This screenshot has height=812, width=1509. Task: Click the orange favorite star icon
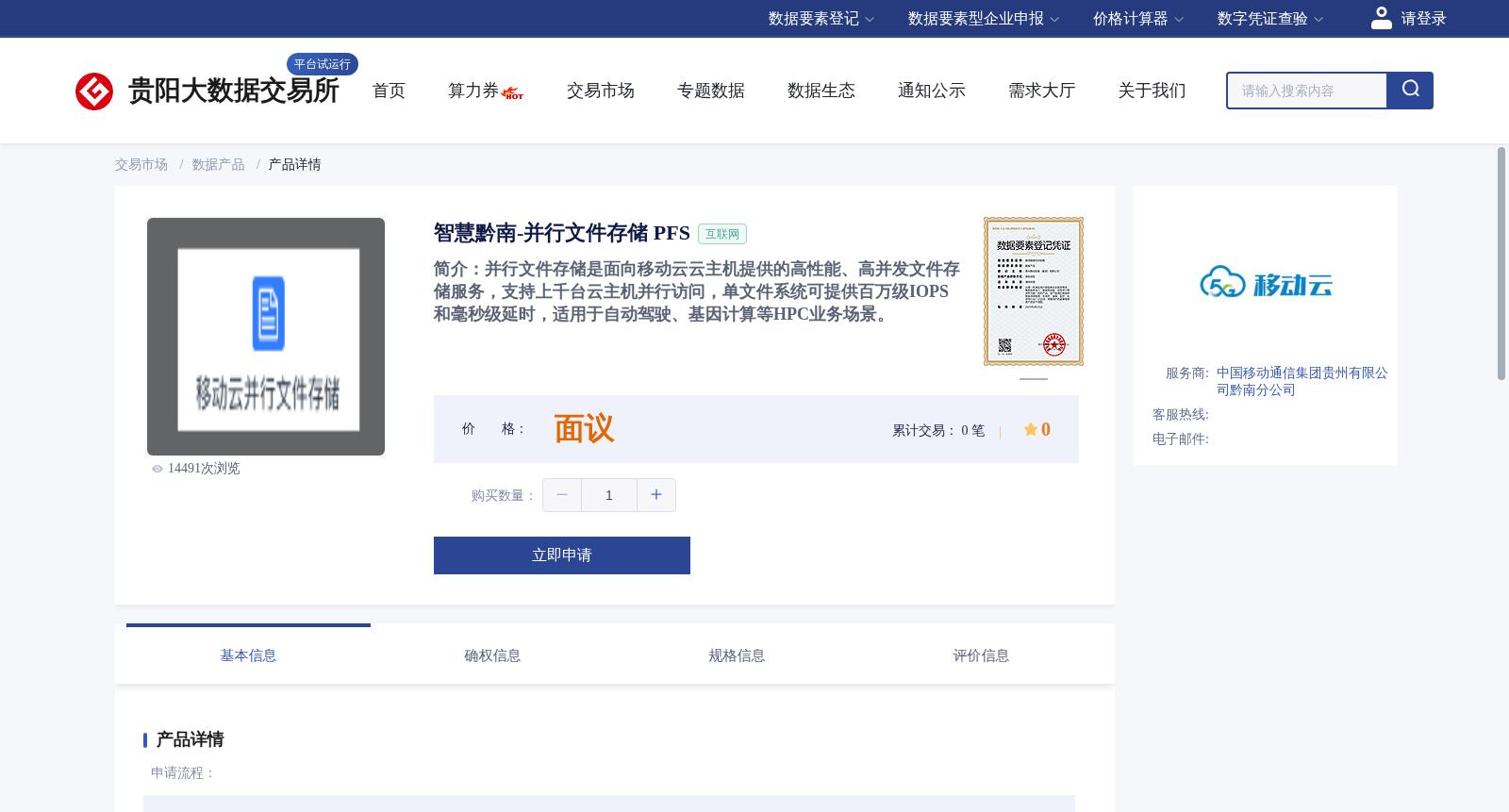point(1031,429)
